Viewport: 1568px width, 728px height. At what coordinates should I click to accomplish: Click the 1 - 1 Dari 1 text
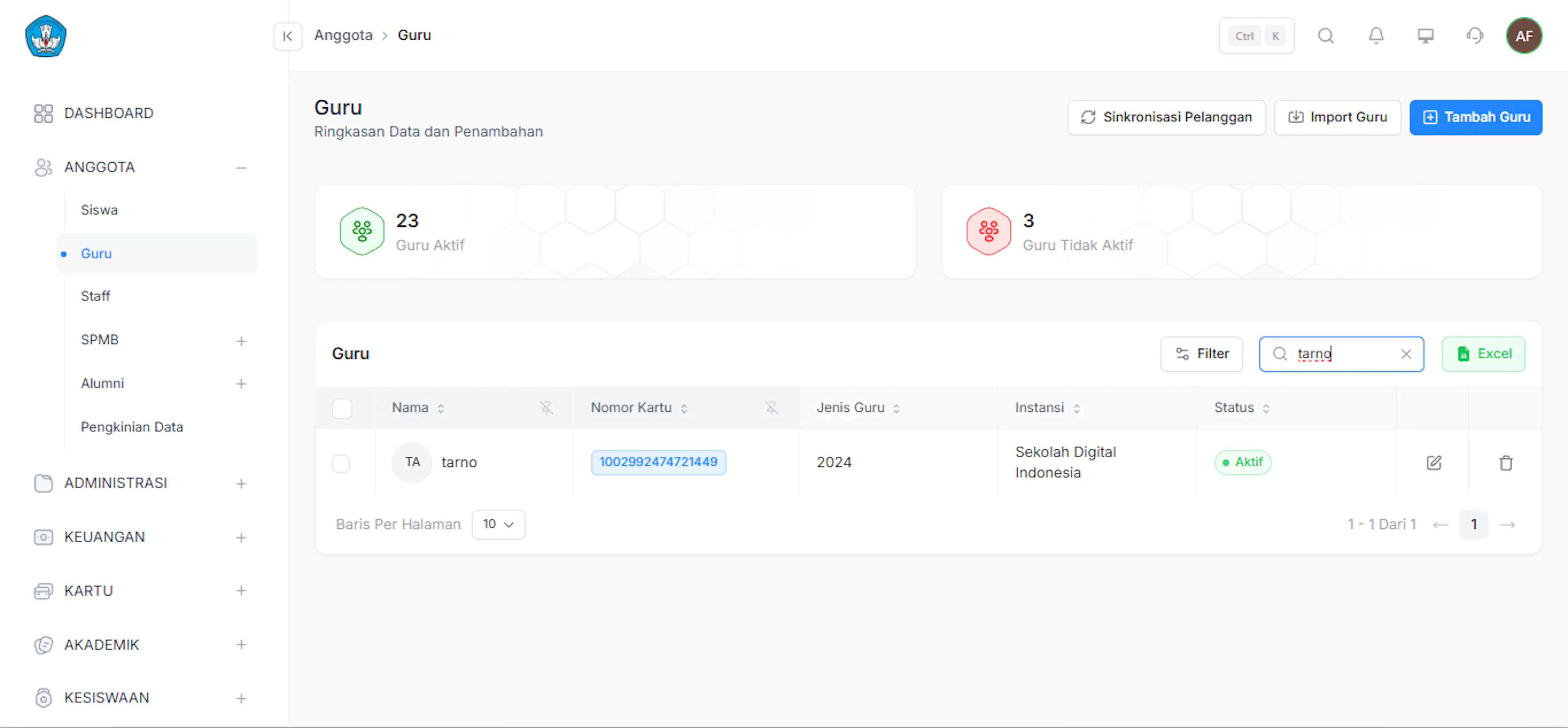click(1382, 525)
